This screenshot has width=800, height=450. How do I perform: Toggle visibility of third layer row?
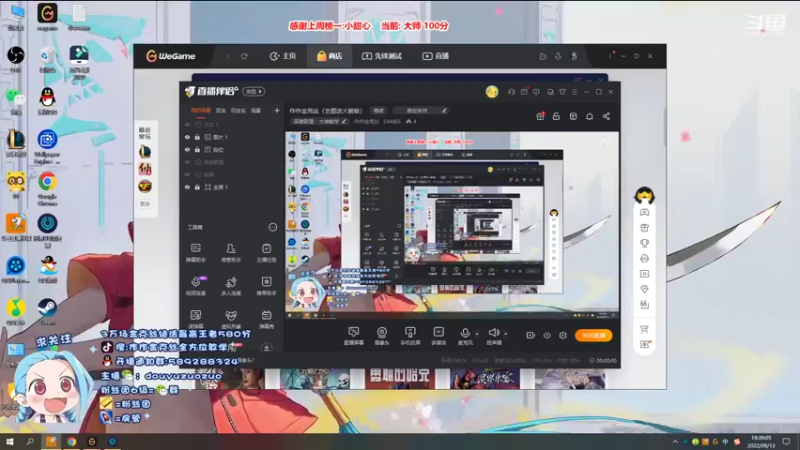pos(187,149)
